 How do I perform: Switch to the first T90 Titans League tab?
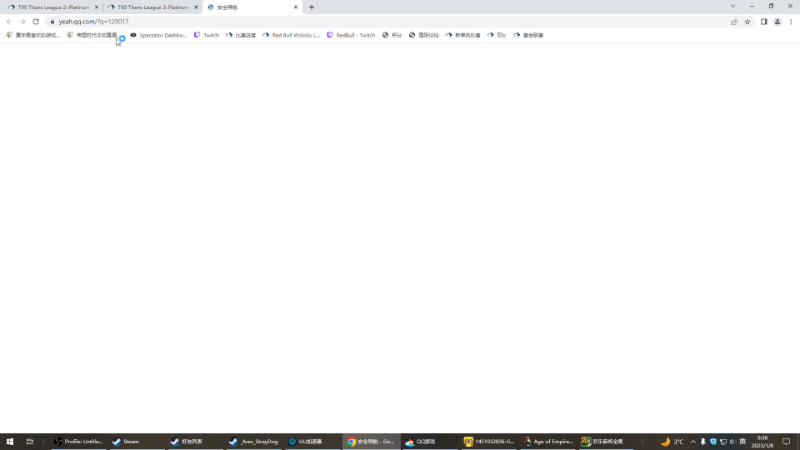click(x=53, y=7)
